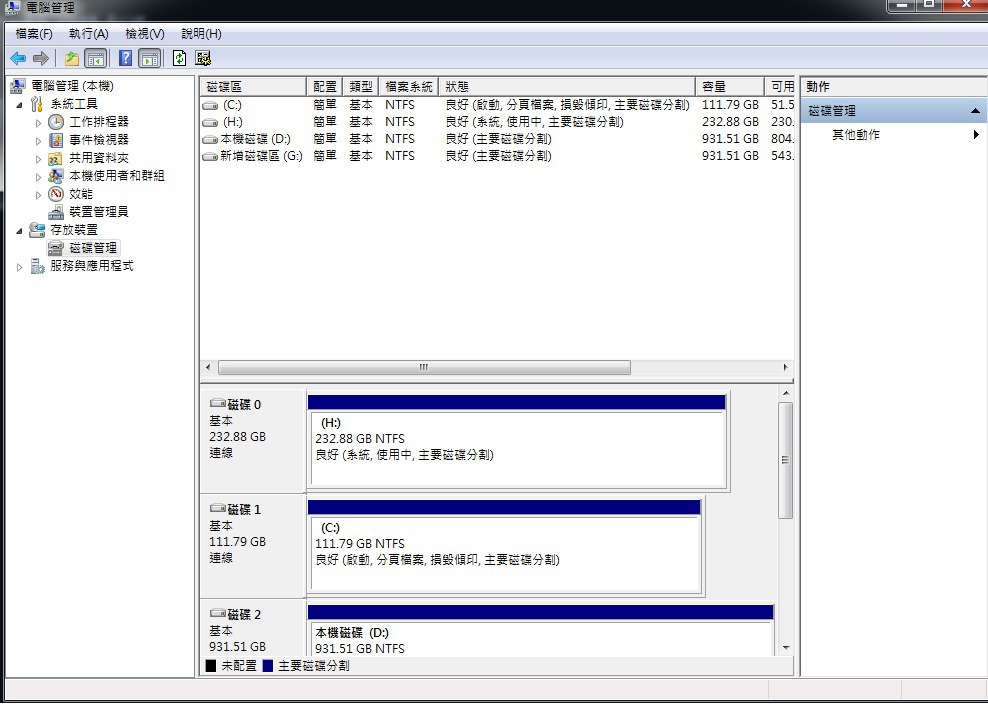The image size is (988, 706).
Task: Sort by 狀態 column header
Action: tap(567, 86)
